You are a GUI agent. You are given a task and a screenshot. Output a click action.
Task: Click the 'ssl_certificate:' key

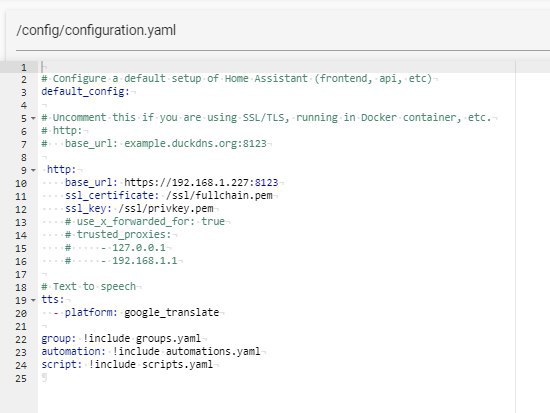point(112,195)
